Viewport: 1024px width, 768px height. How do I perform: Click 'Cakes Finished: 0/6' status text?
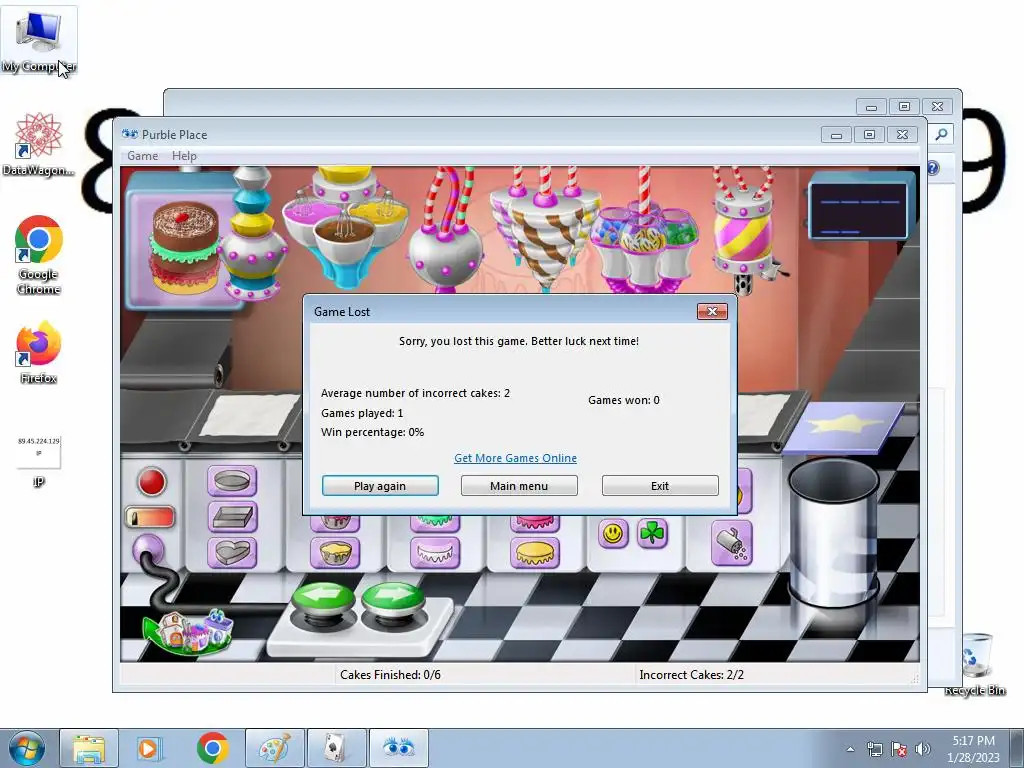click(390, 675)
